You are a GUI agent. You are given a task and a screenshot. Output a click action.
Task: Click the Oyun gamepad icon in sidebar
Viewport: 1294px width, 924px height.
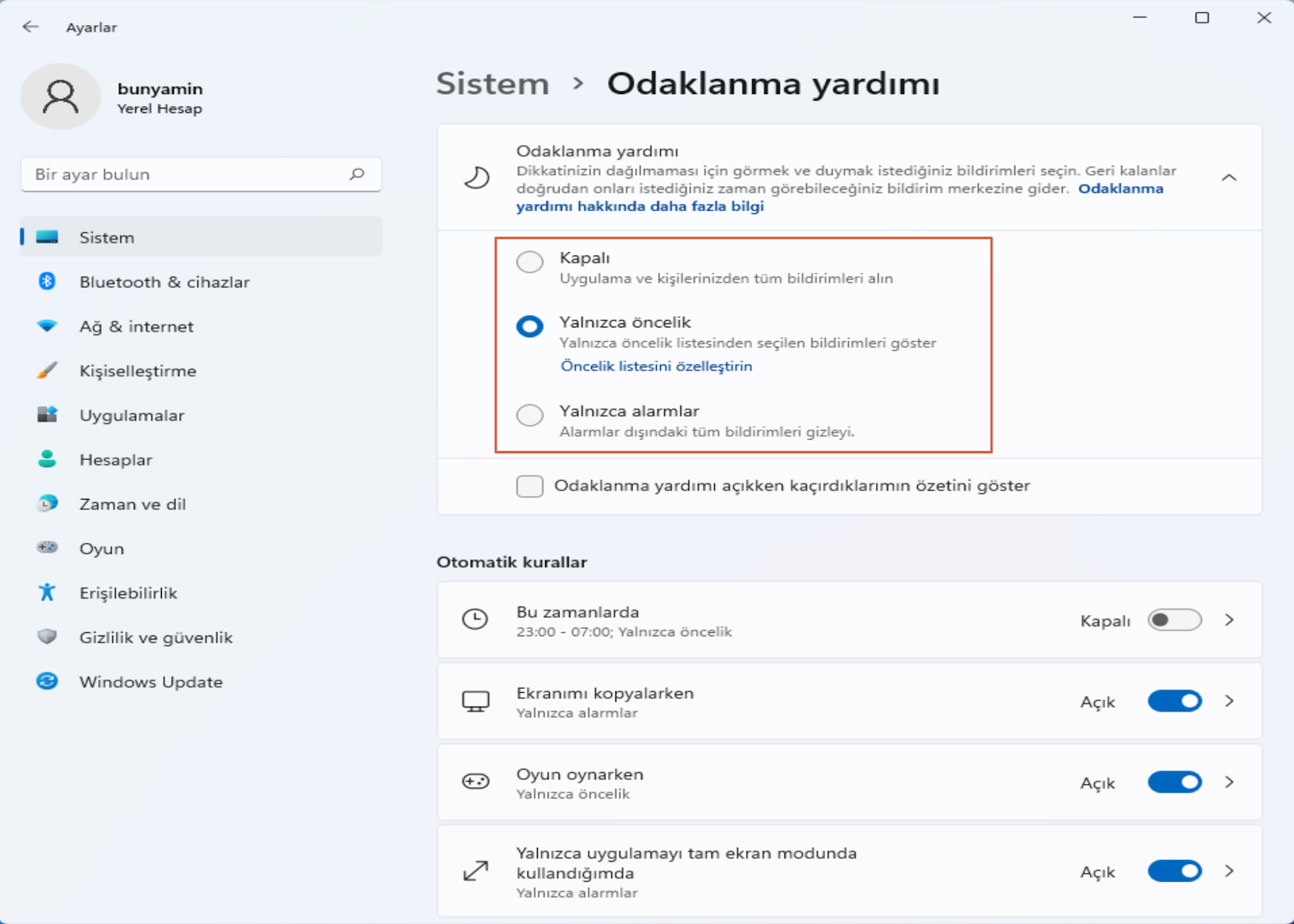point(47,547)
